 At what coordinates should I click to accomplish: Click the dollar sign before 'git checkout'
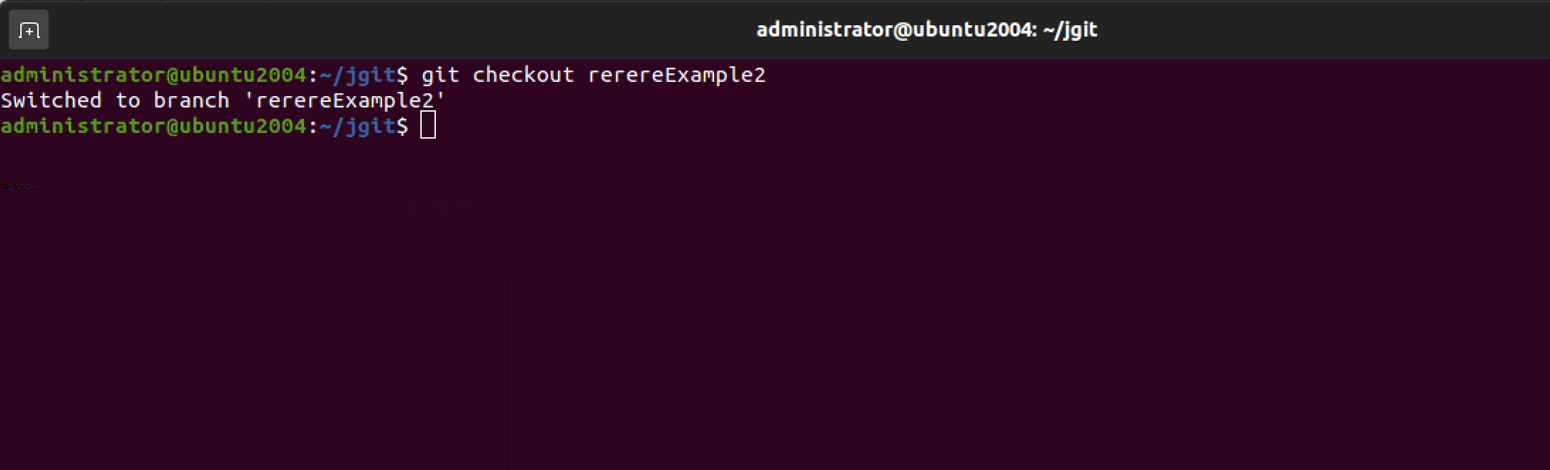(402, 75)
